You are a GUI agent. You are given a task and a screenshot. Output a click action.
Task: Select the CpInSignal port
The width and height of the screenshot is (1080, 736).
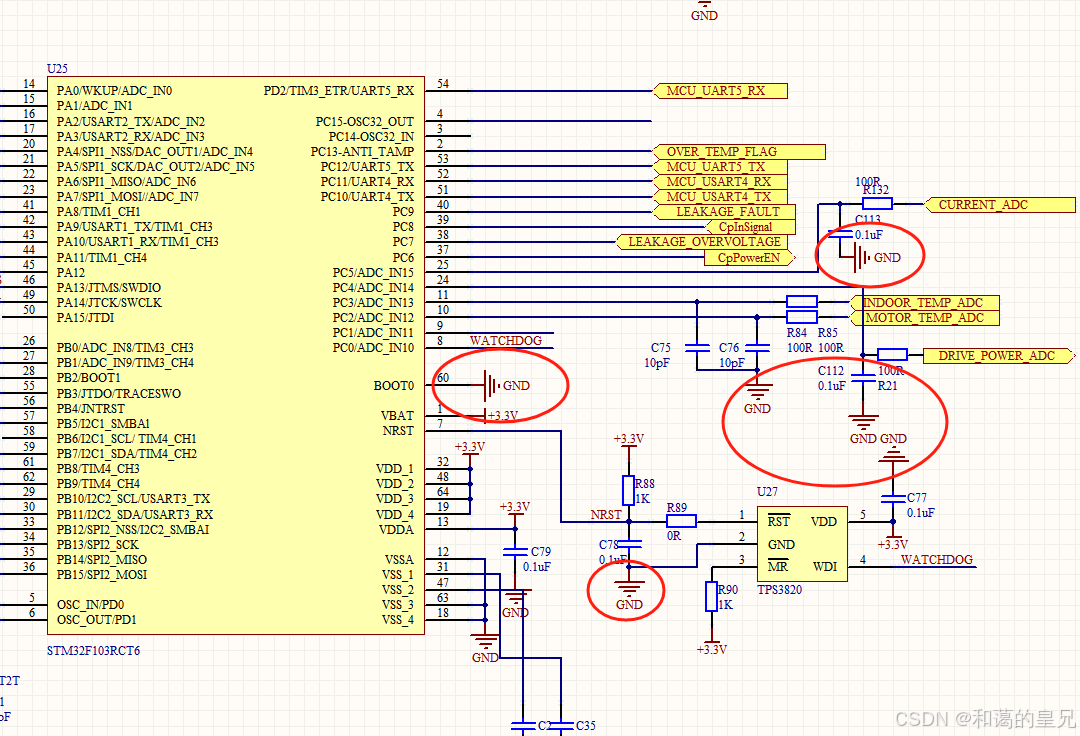point(751,227)
